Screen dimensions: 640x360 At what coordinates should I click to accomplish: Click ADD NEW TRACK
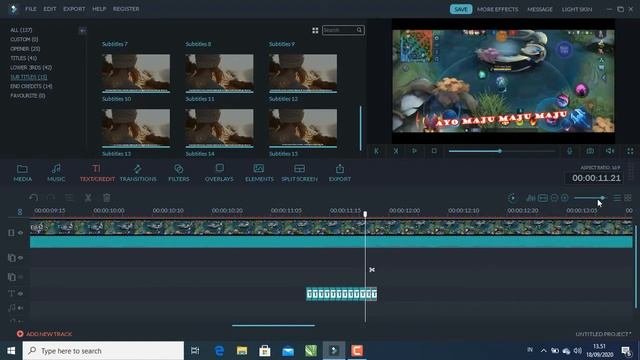(x=44, y=334)
